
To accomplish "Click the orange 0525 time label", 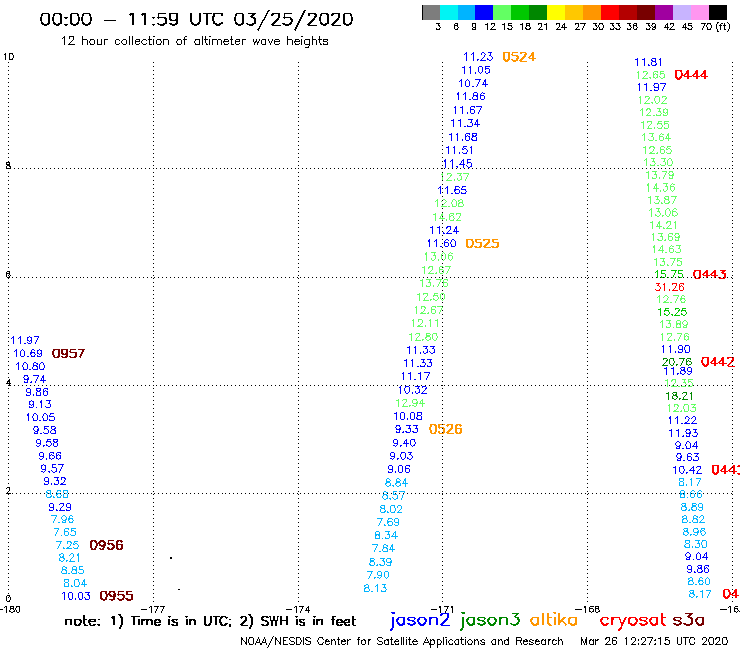I will [x=482, y=244].
